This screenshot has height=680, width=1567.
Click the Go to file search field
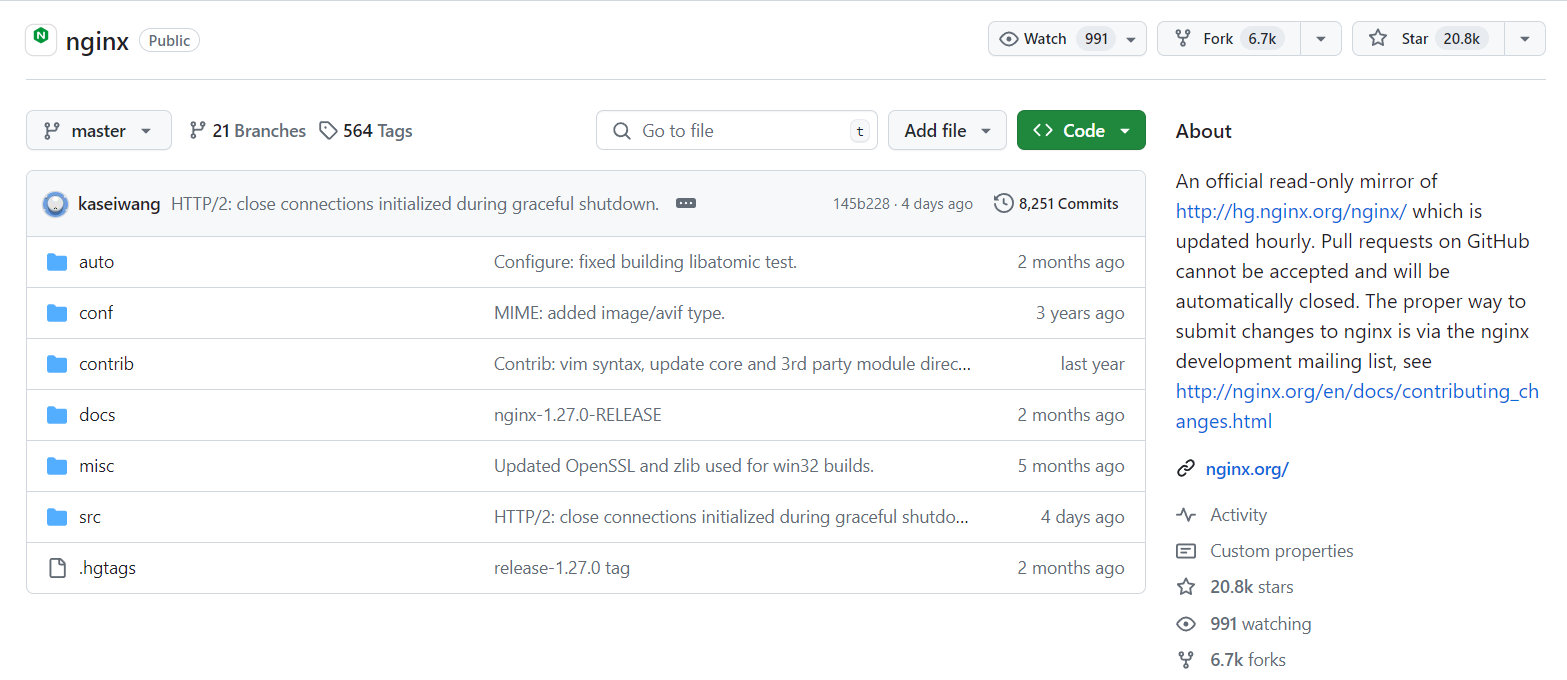(737, 131)
